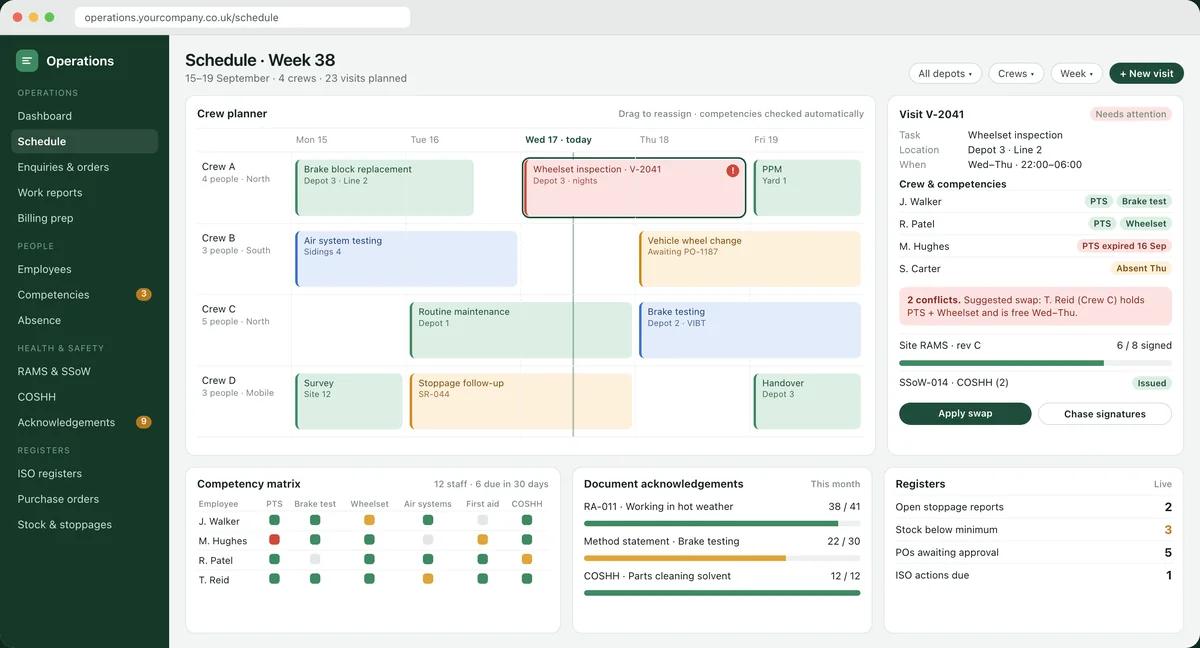The height and width of the screenshot is (648, 1200).
Task: Click J. Walker's green PTS square
Action: click(x=274, y=520)
